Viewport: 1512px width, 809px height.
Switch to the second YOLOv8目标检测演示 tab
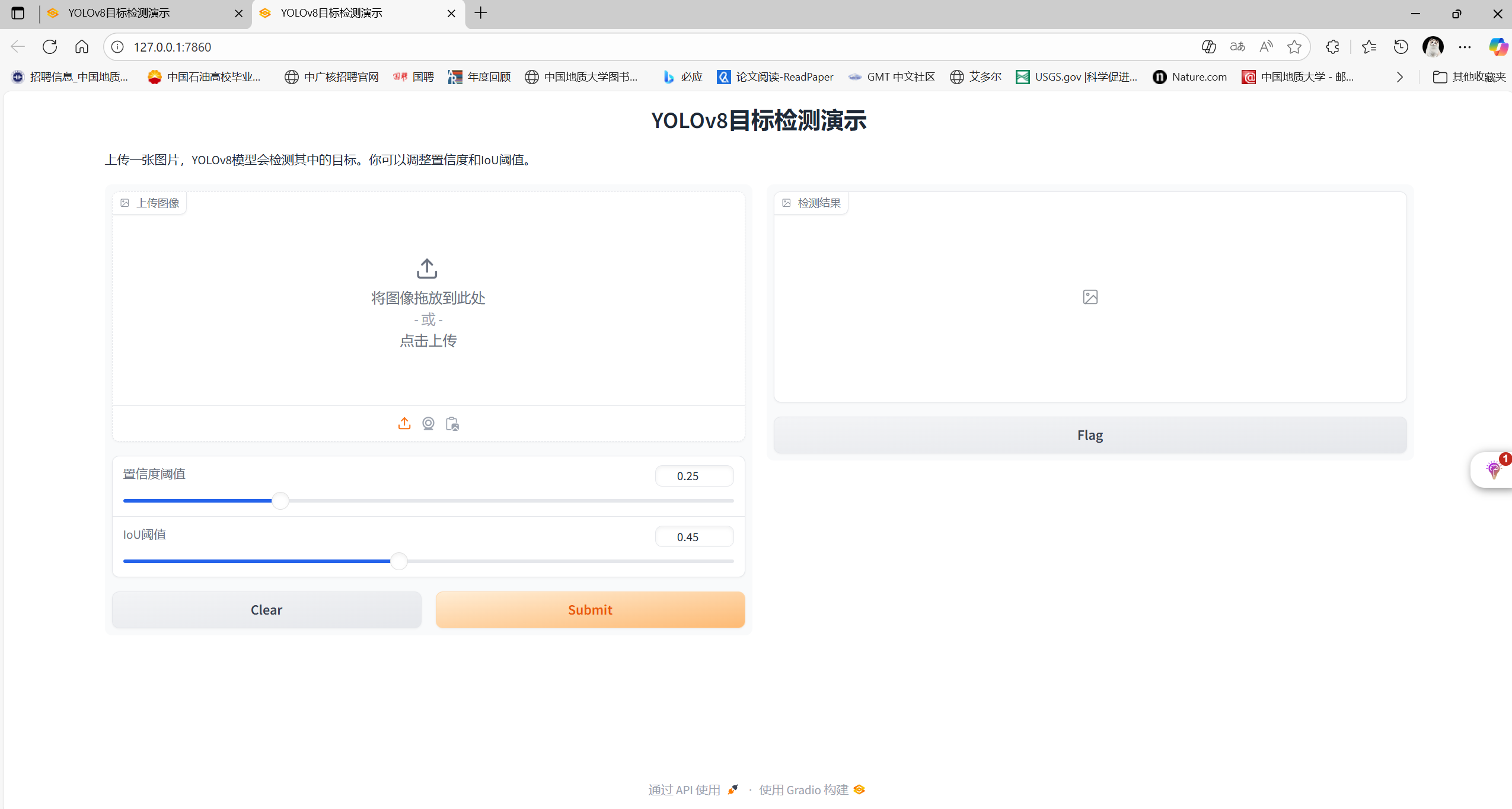356,13
